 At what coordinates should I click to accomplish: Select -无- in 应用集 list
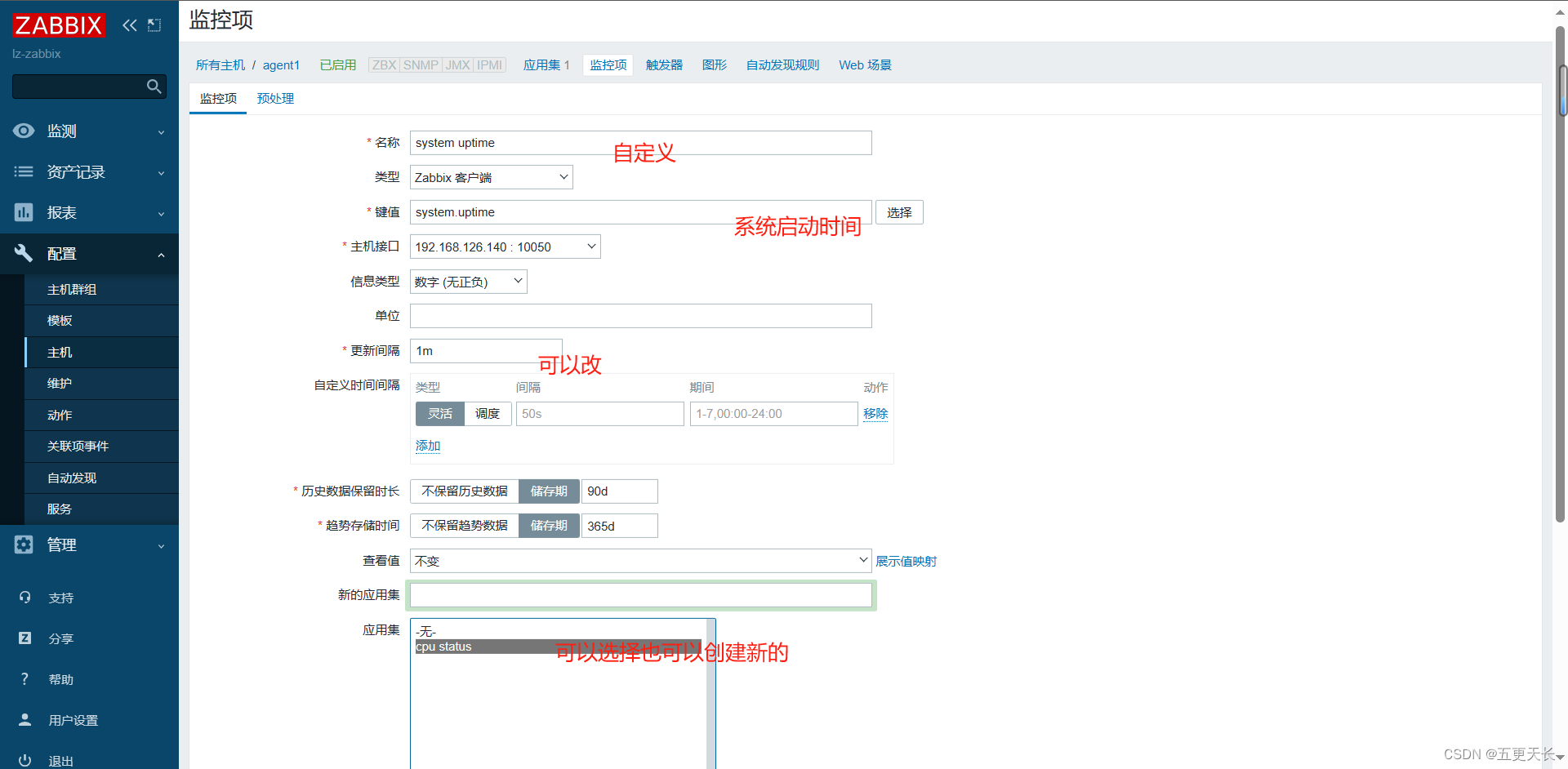559,632
